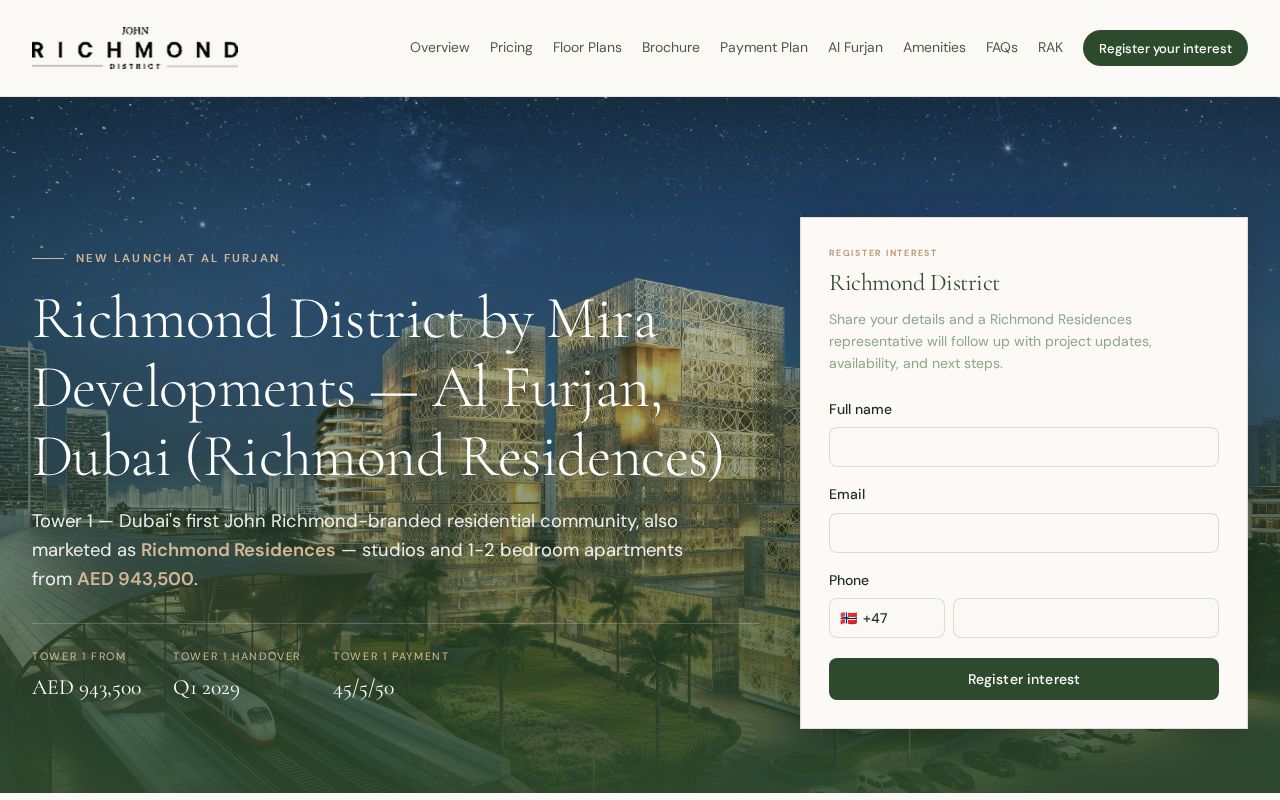Click the Richmond District form heading
The height and width of the screenshot is (800, 1280).
(x=914, y=283)
